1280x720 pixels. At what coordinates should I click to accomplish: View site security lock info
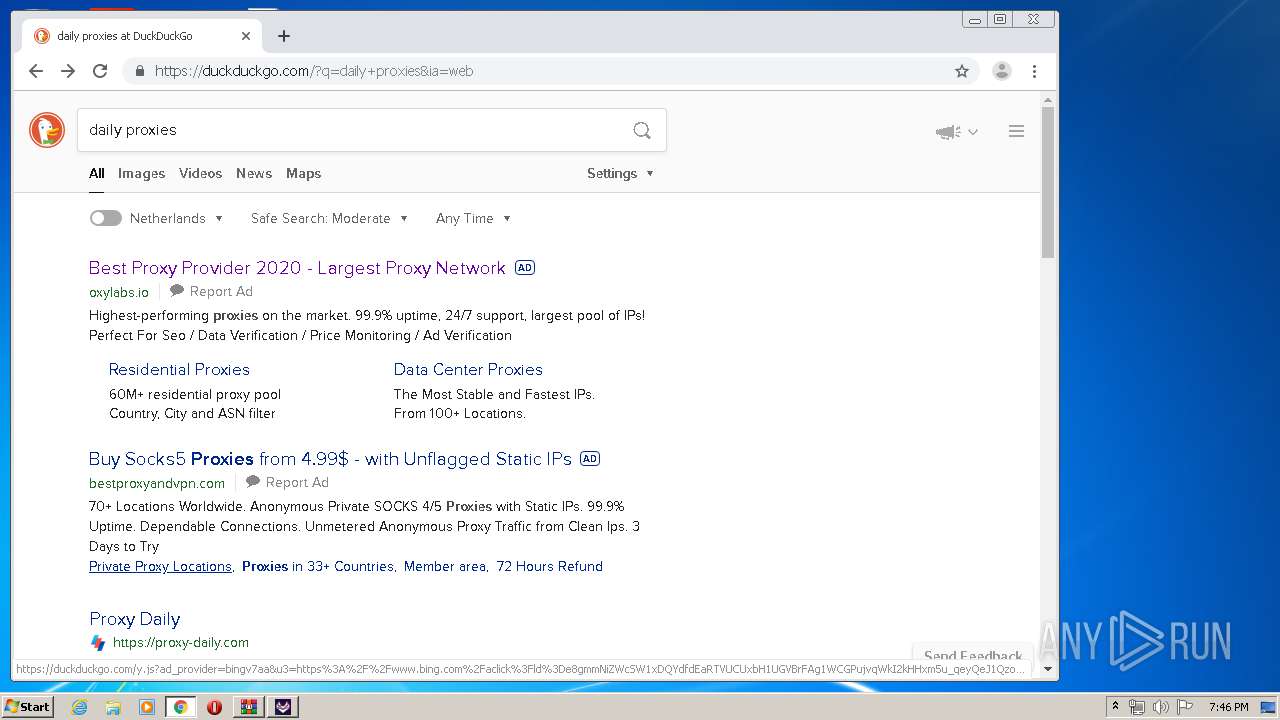(x=139, y=71)
